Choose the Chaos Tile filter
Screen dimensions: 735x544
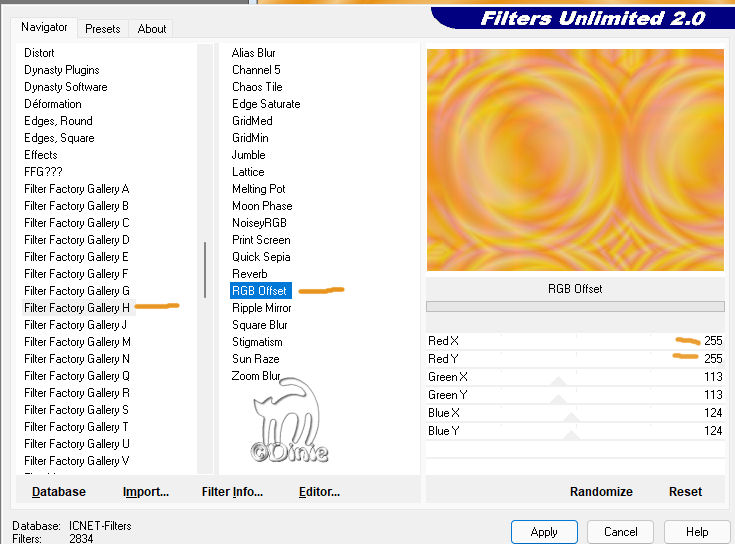(x=257, y=87)
